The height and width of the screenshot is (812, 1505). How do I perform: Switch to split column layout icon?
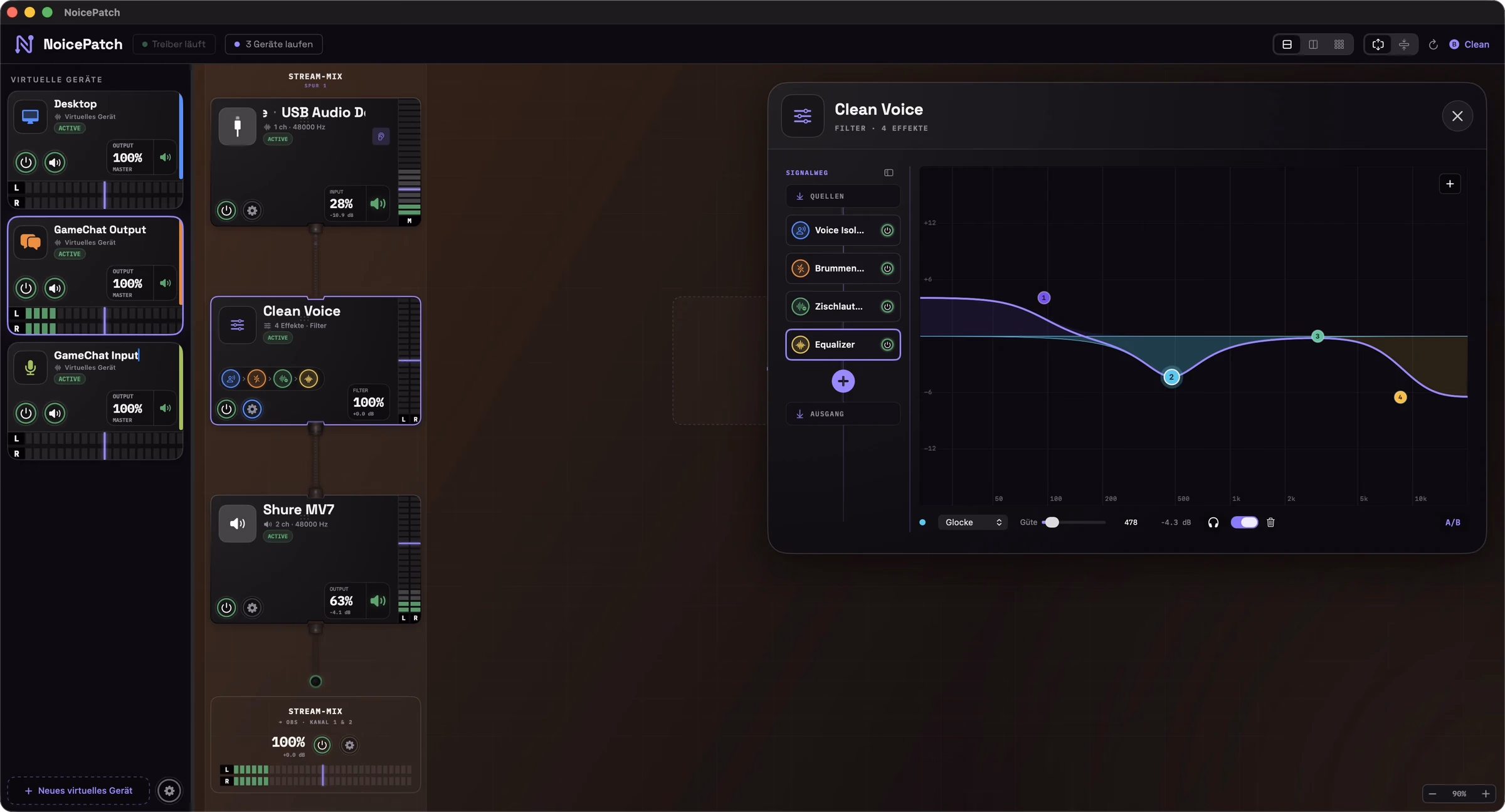click(x=1313, y=45)
